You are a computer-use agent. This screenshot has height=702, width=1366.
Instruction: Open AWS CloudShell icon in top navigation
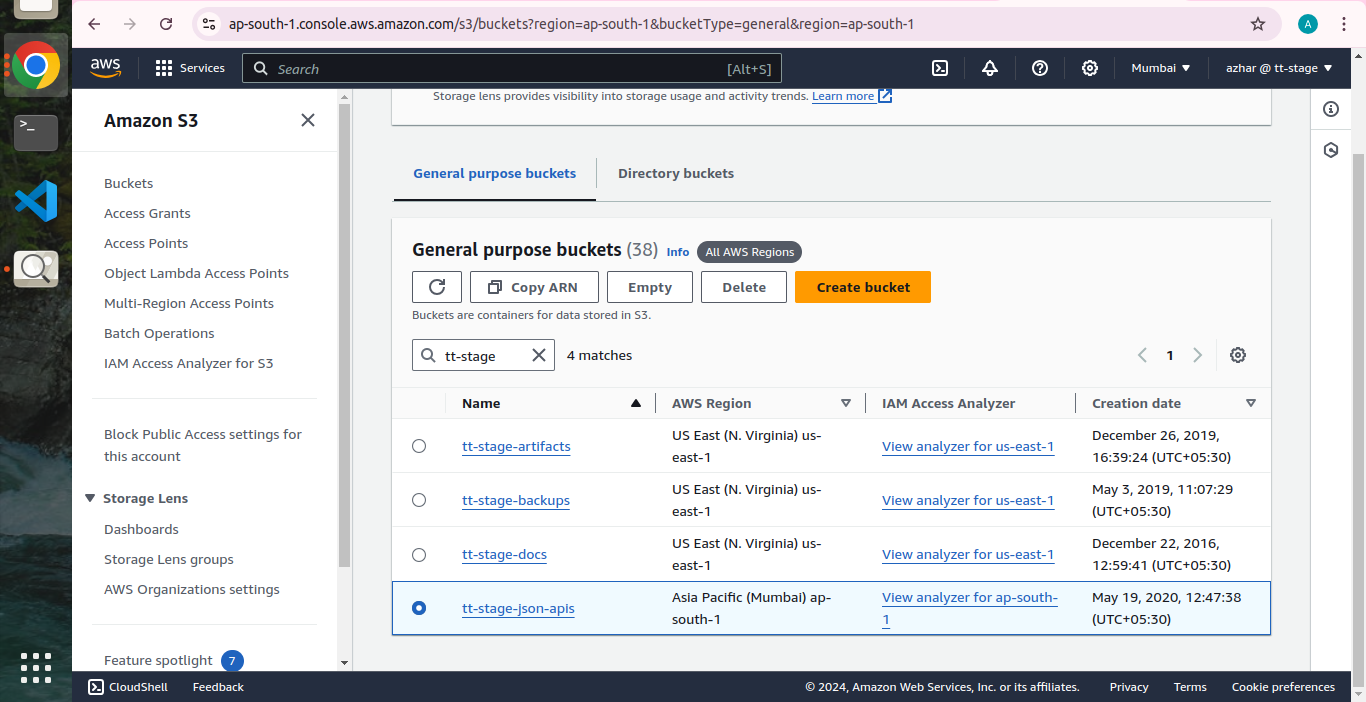coord(940,68)
